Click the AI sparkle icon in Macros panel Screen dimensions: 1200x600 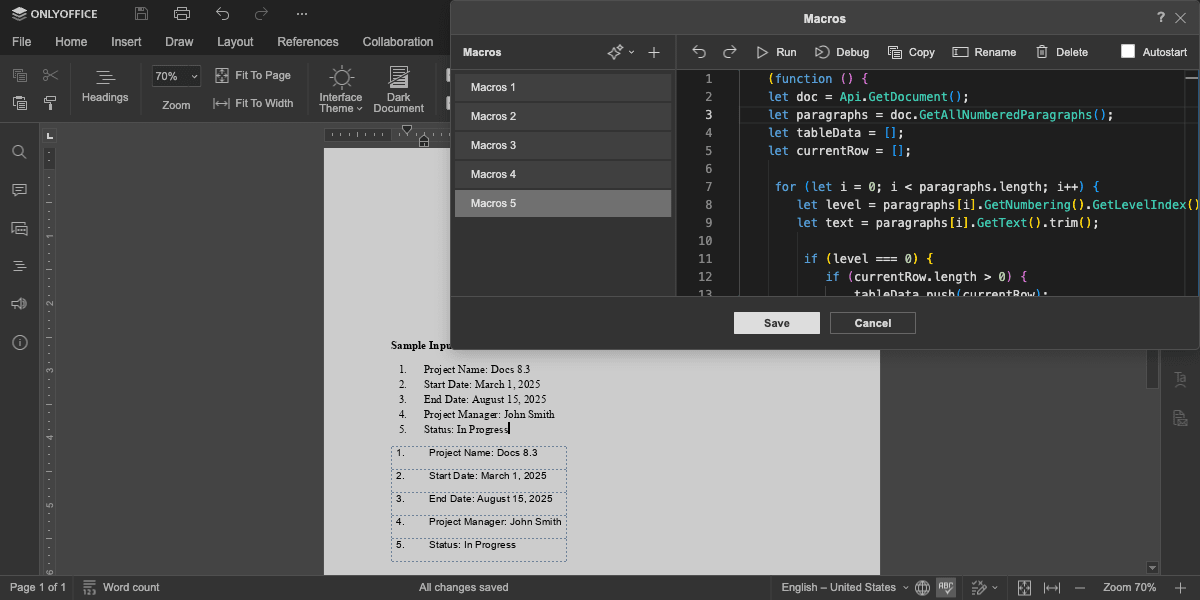coord(616,52)
